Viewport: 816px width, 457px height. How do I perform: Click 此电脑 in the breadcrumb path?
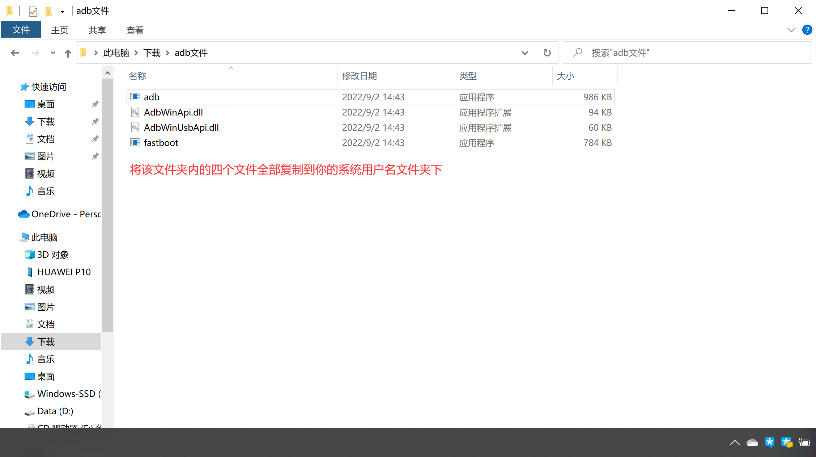tap(116, 52)
